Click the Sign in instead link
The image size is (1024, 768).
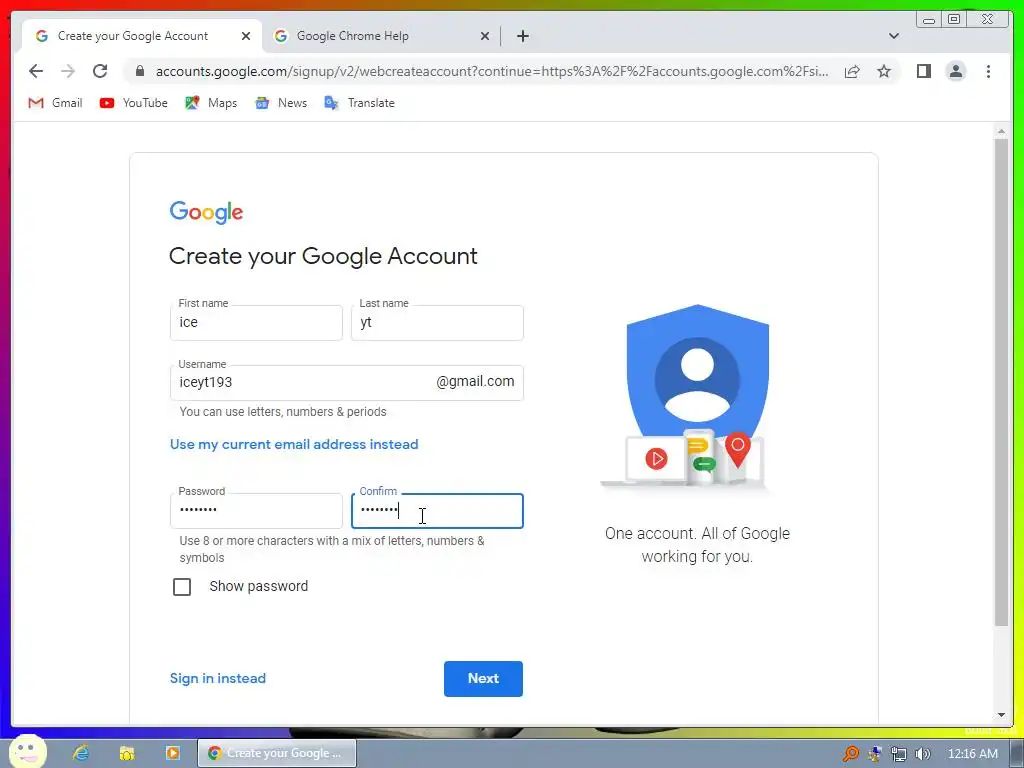tap(217, 679)
